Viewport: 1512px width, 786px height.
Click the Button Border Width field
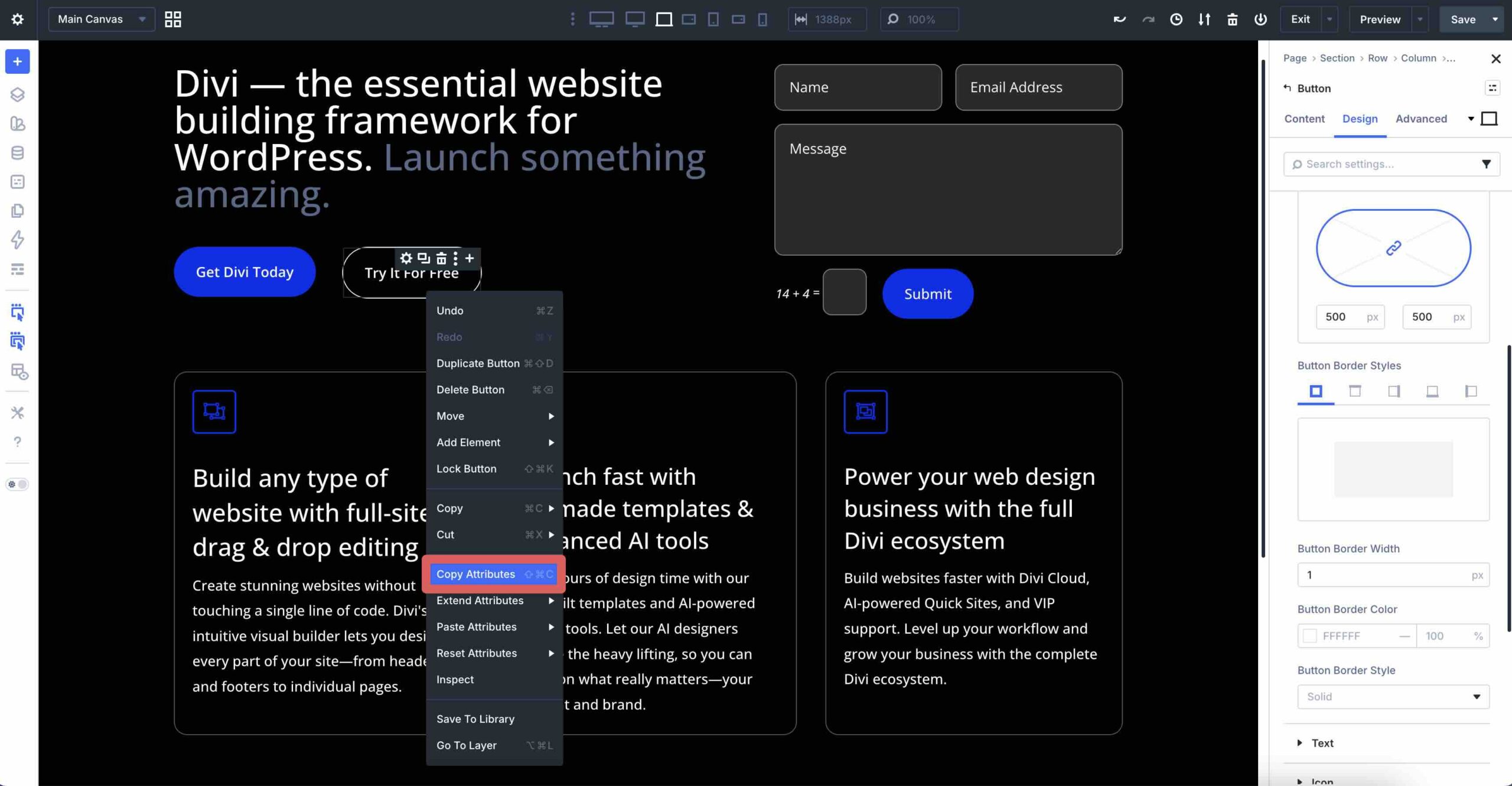(x=1393, y=575)
